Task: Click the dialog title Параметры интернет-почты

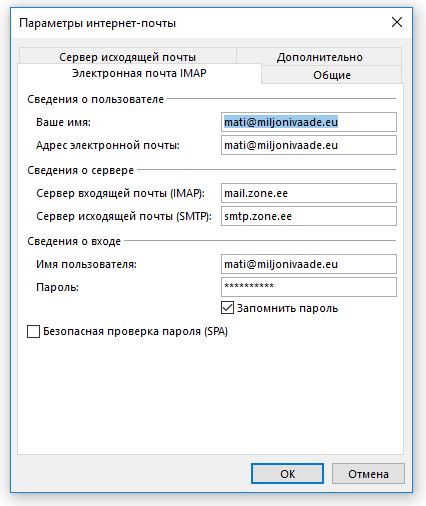Action: pos(97,23)
